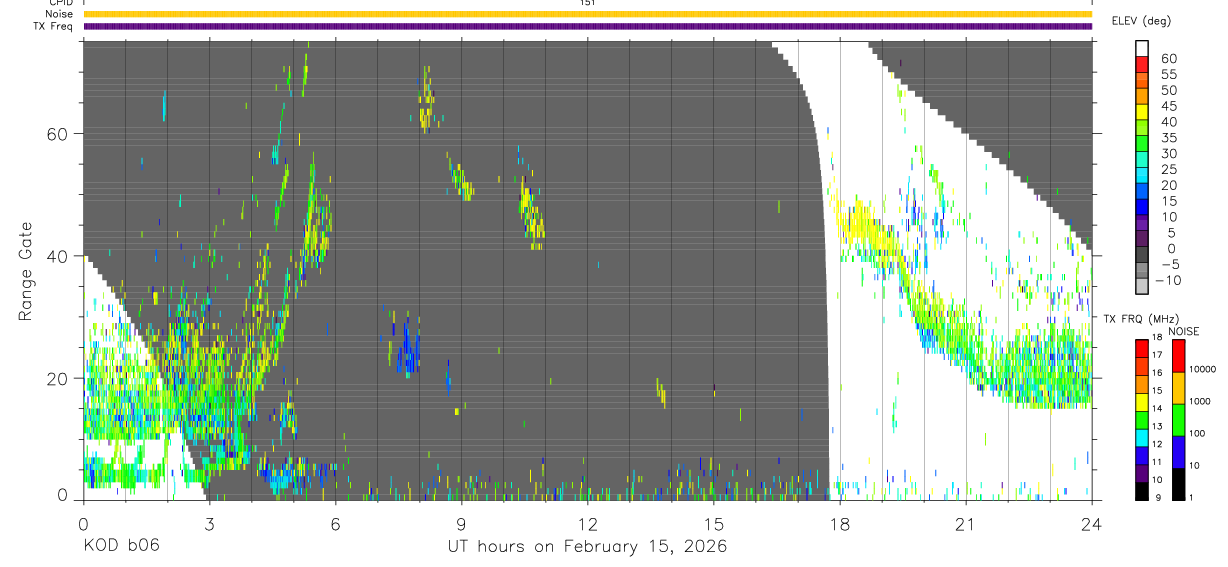Click the yellow Noise bar at top
The width and height of the screenshot is (1228, 567).
pyautogui.click(x=588, y=14)
